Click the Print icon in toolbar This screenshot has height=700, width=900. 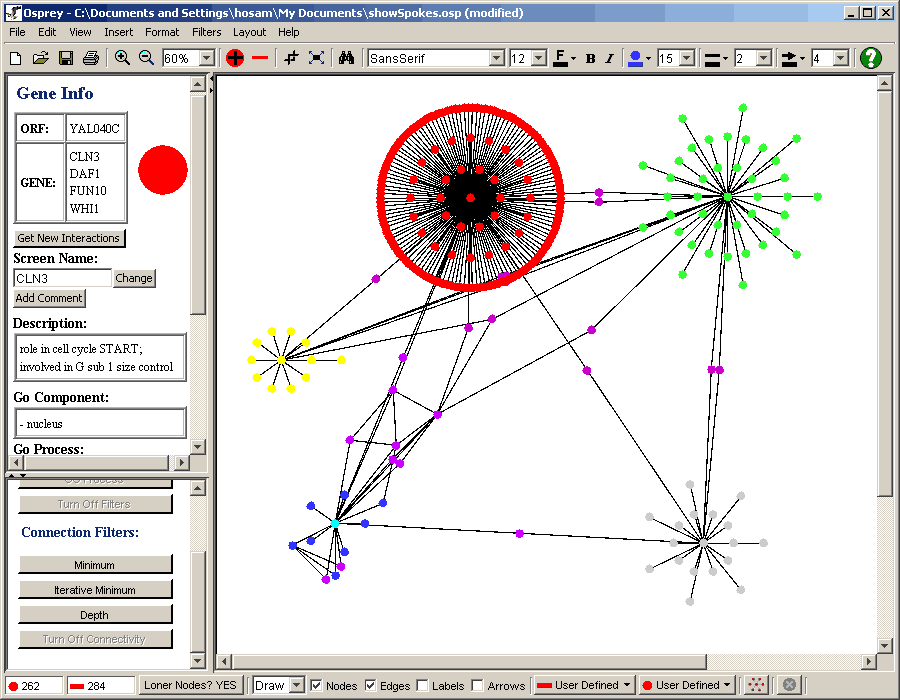tap(90, 58)
